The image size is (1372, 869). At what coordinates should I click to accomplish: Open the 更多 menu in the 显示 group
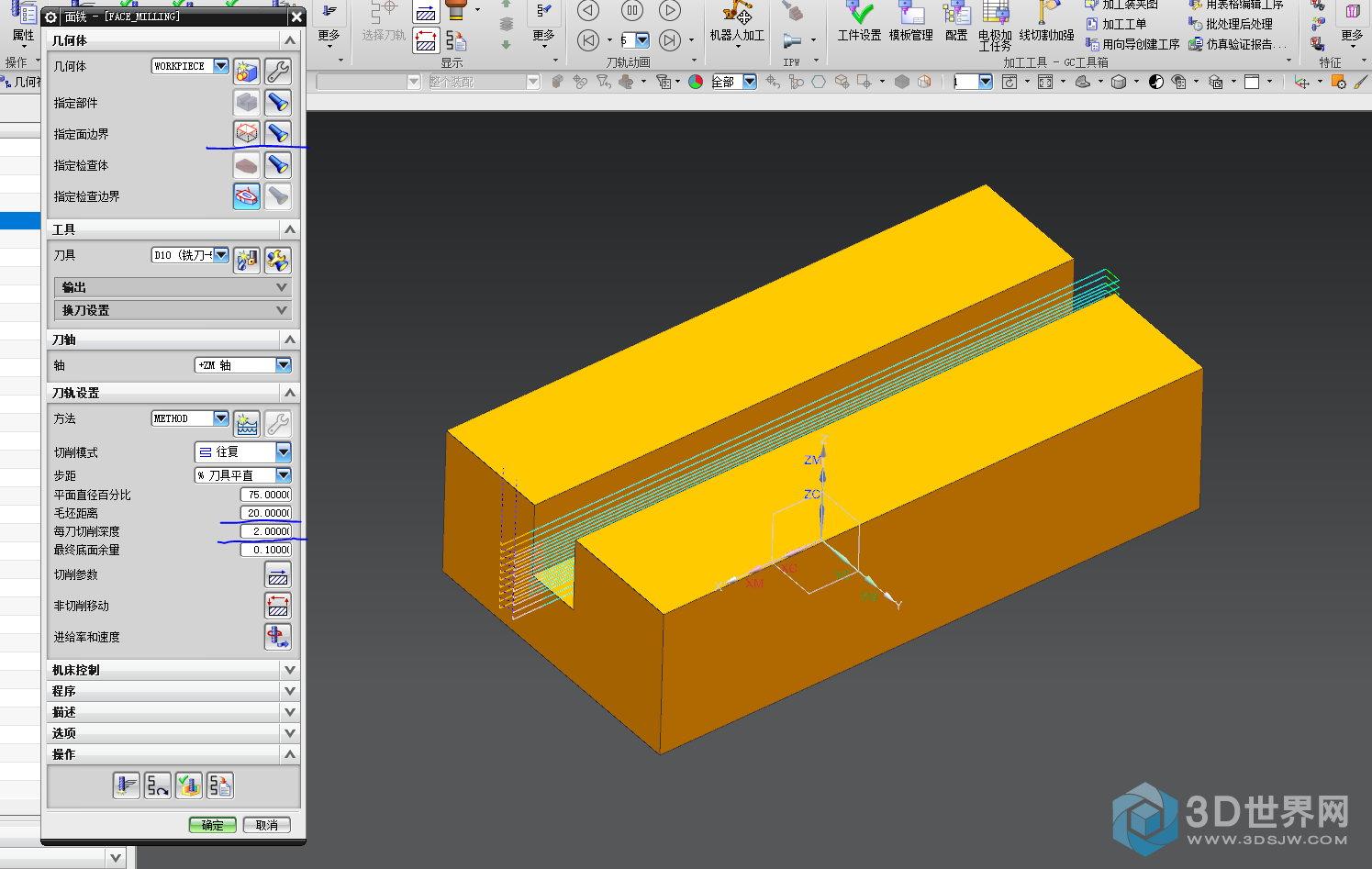coord(544,26)
